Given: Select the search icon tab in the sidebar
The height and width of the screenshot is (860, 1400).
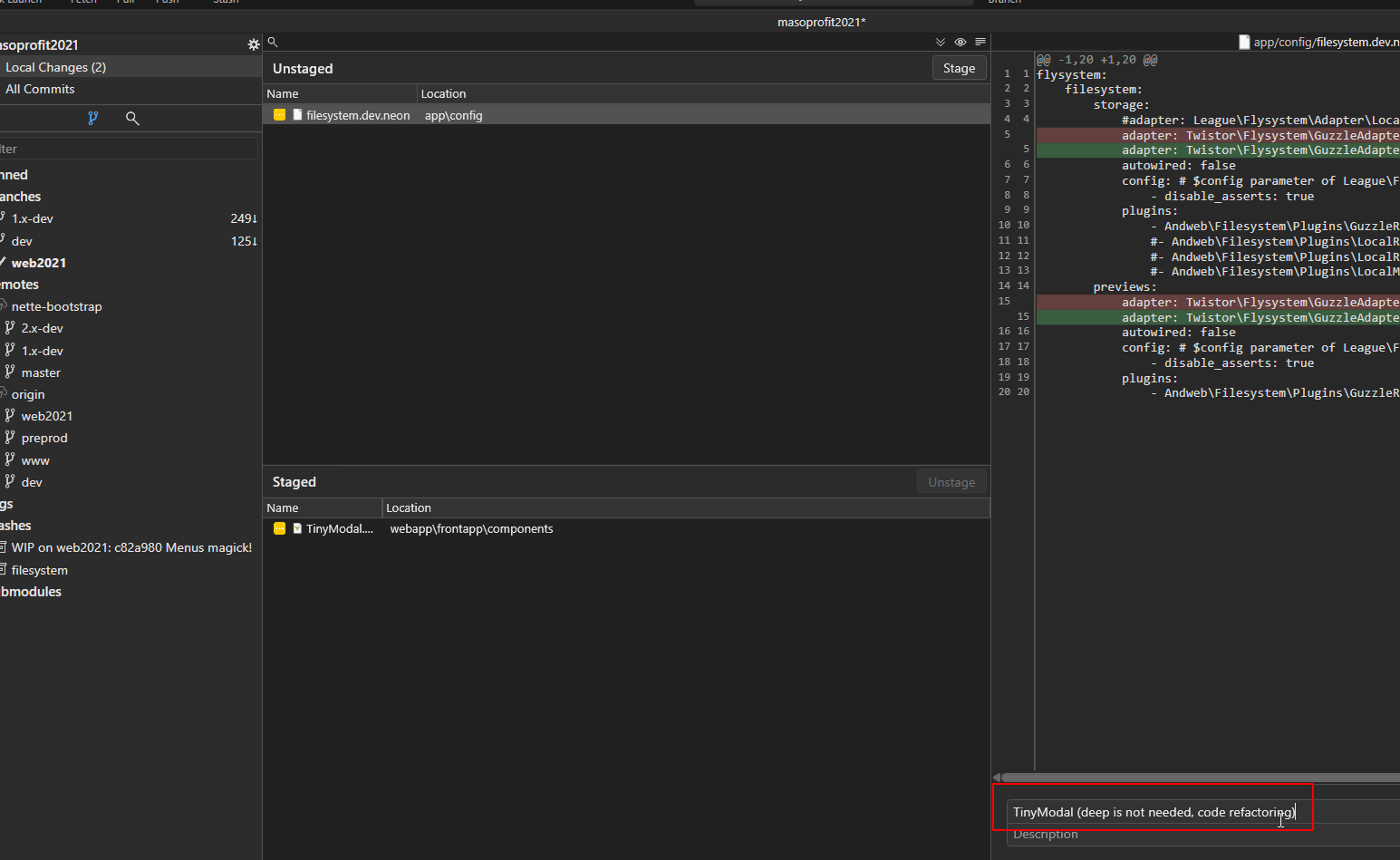Looking at the screenshot, I should click(132, 118).
